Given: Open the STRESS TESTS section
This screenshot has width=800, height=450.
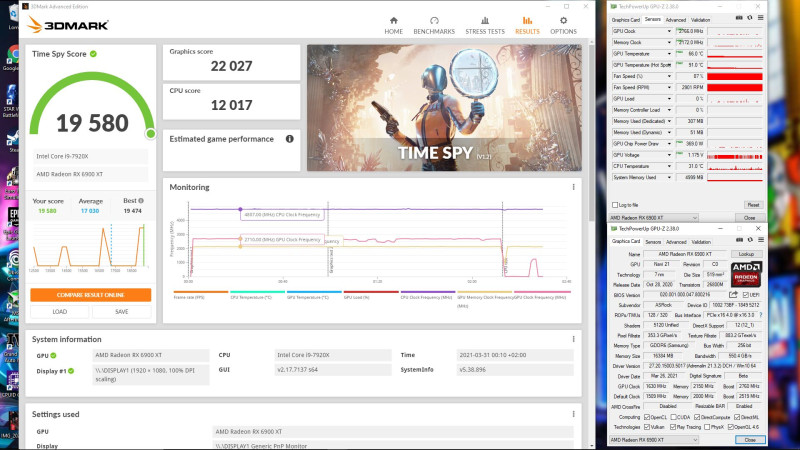Looking at the screenshot, I should 485,26.
